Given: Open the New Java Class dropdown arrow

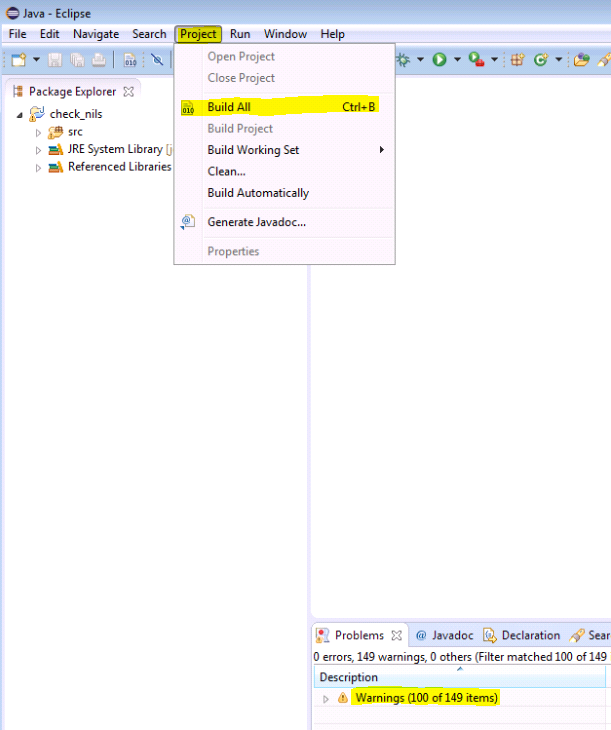Looking at the screenshot, I should pyautogui.click(x=559, y=60).
